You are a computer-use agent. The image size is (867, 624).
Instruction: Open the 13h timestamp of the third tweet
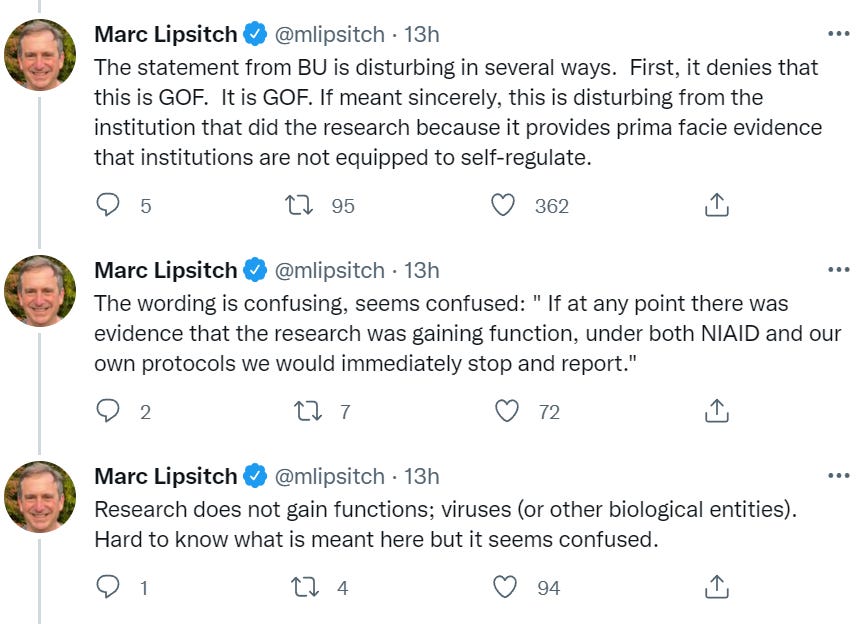421,476
